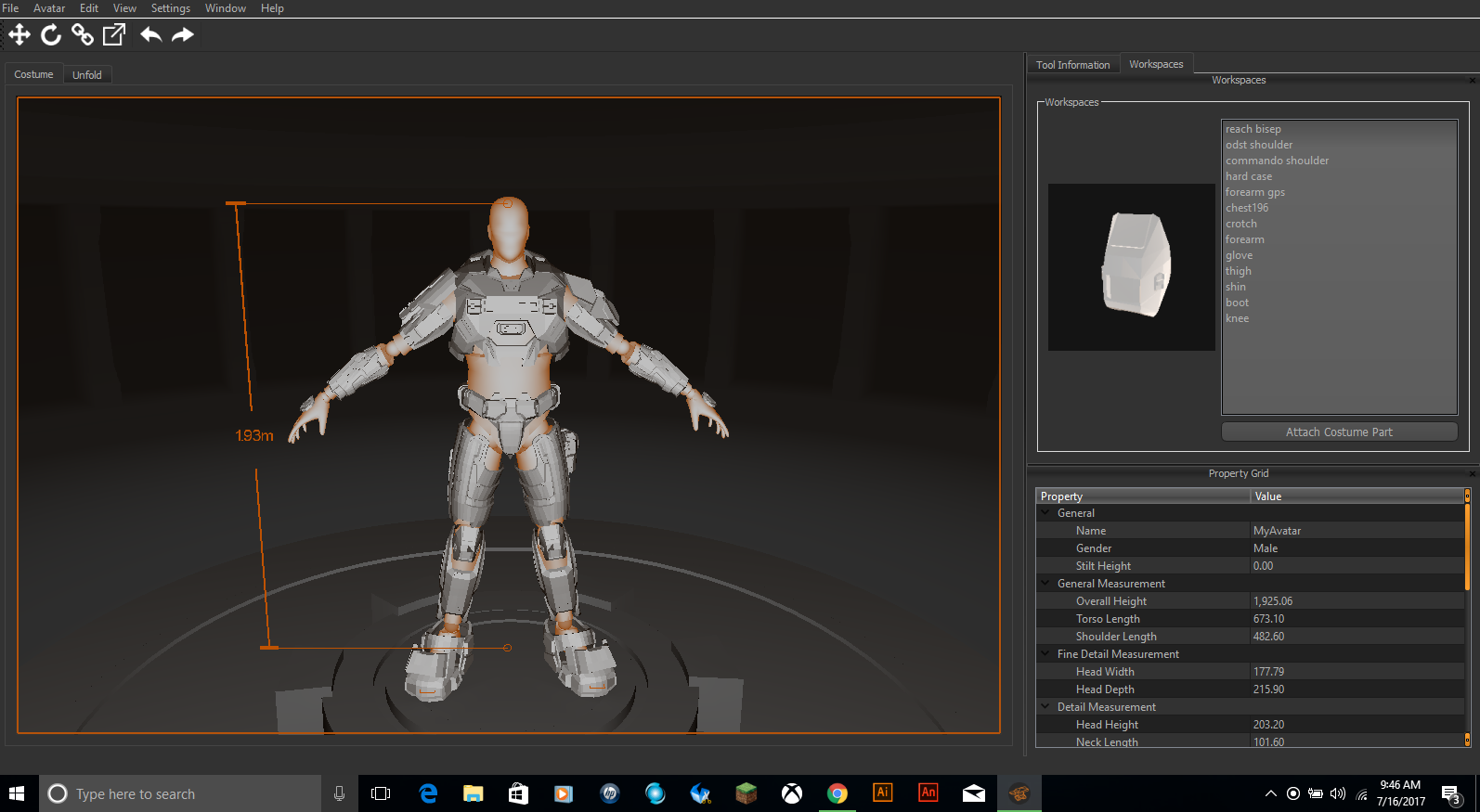The height and width of the screenshot is (812, 1480).
Task: Select 'knee' workspace entry
Action: pos(1237,318)
